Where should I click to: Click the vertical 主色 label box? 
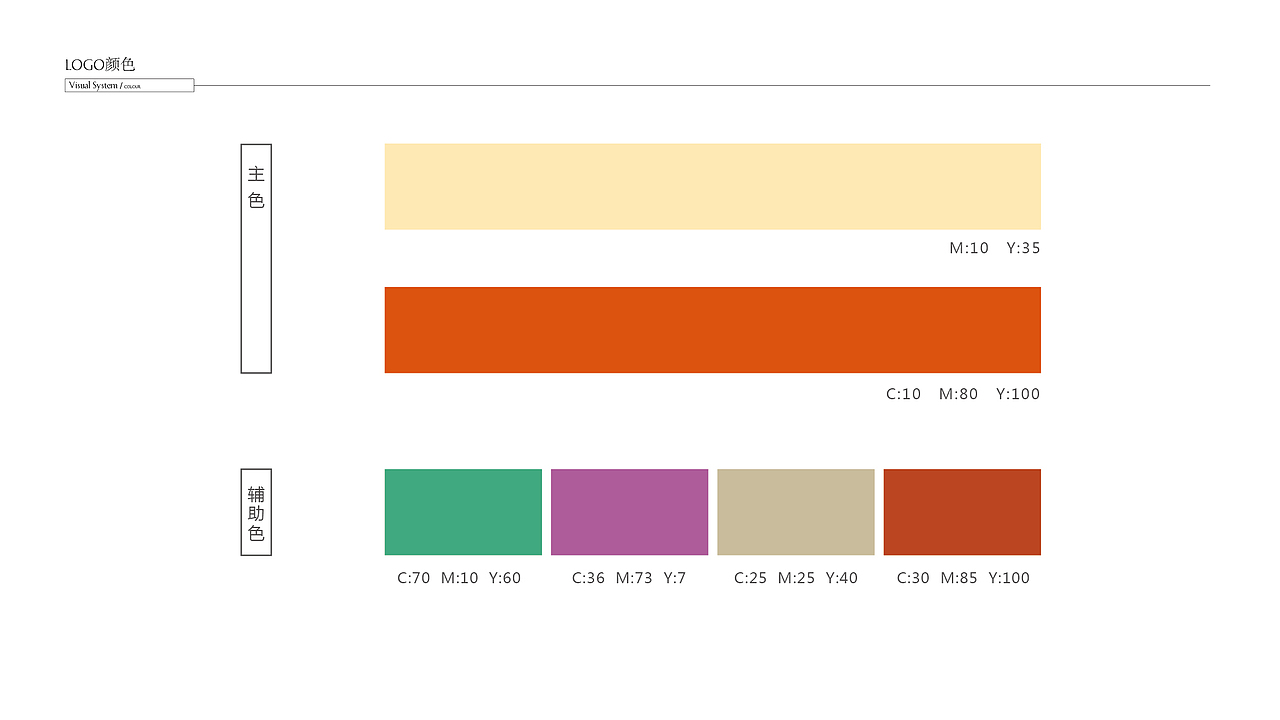256,258
